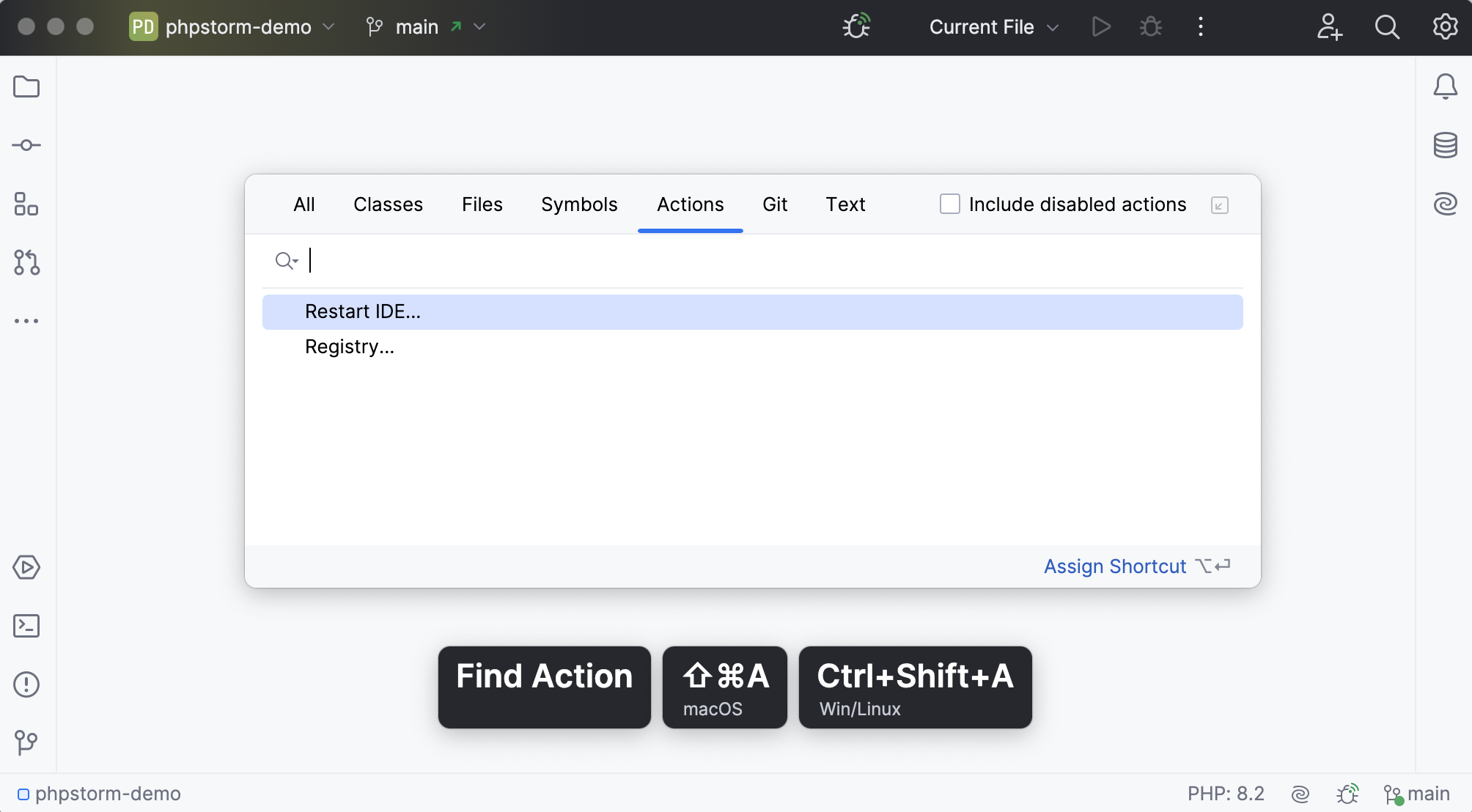Open the Structure tool window

26,204
